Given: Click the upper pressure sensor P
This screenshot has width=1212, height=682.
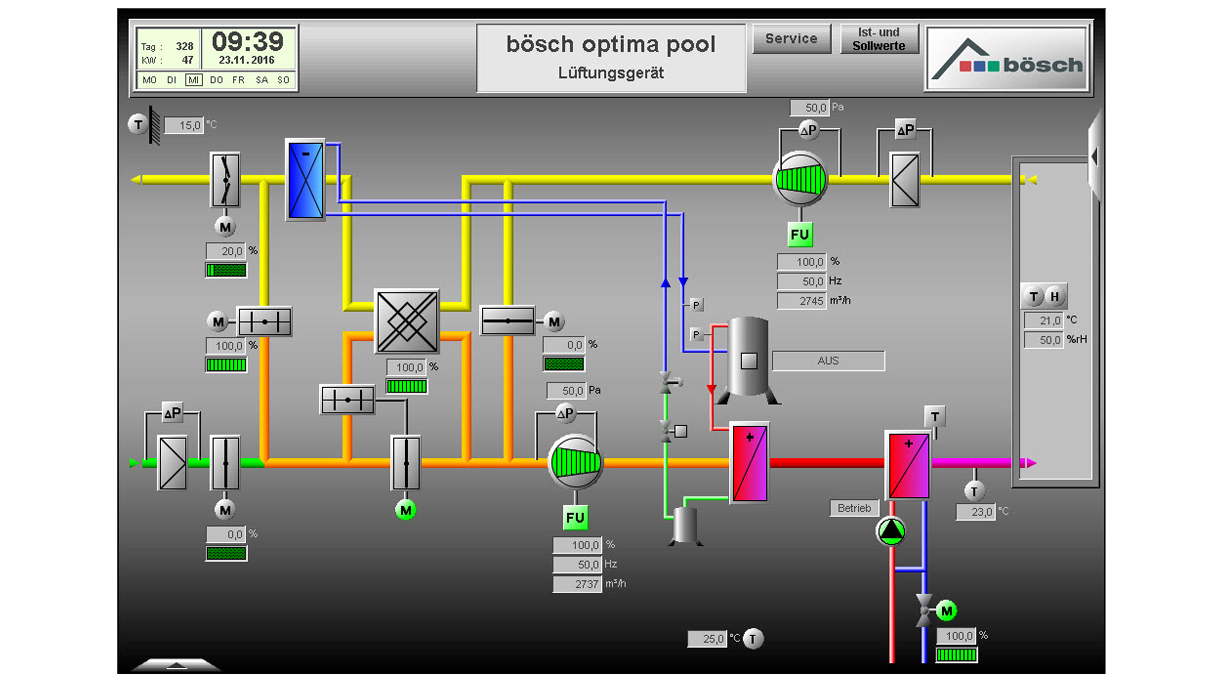Looking at the screenshot, I should [x=697, y=304].
